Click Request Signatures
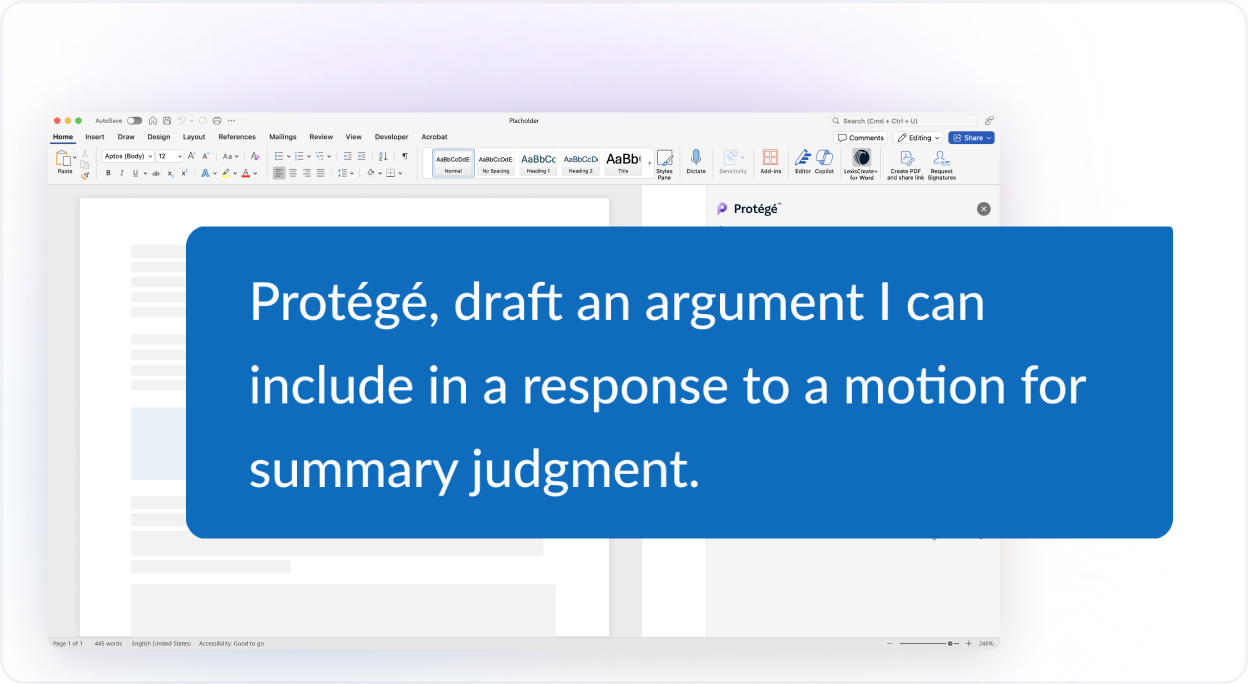This screenshot has height=684, width=1248. pyautogui.click(x=941, y=164)
